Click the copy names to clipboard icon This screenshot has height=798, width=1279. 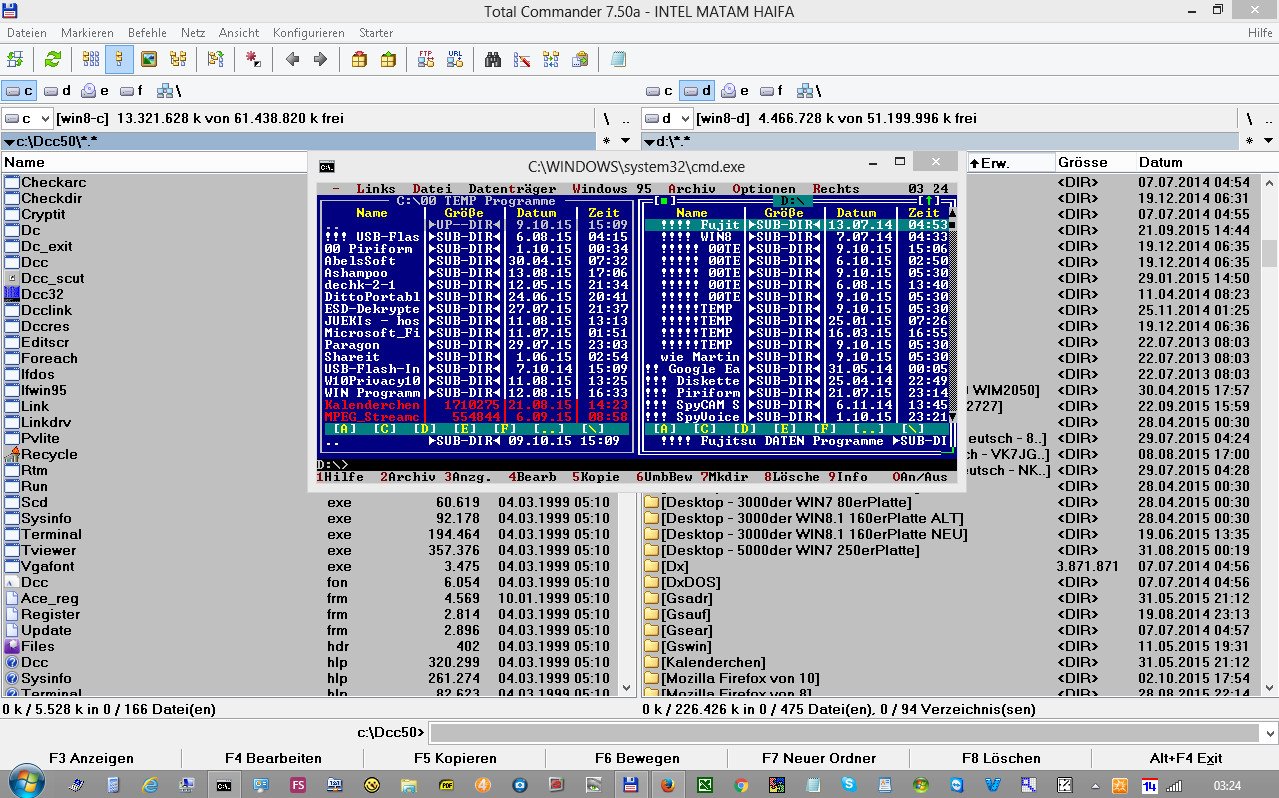coord(580,59)
